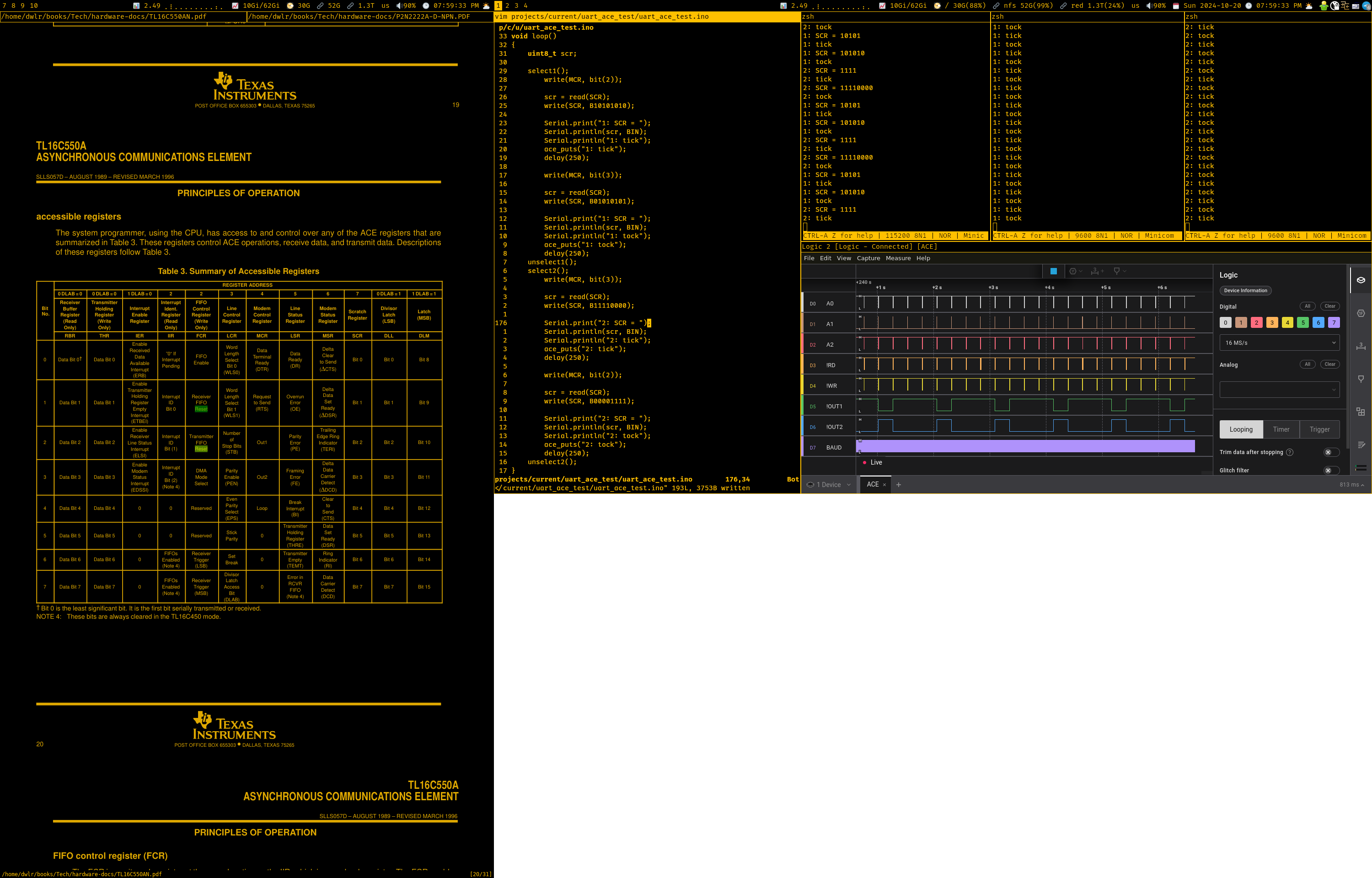Click All button for Digital channels
Screen dimensions: 1372x878
(x=1307, y=306)
